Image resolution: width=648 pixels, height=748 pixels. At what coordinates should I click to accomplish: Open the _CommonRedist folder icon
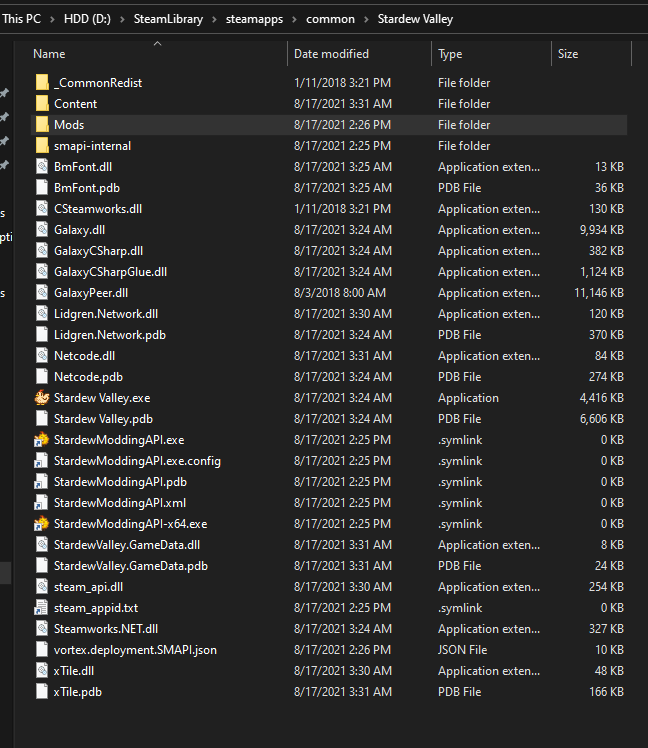tap(42, 83)
